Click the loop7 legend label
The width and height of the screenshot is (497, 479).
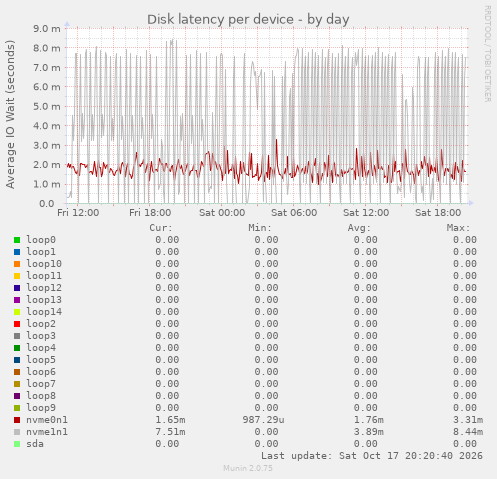pos(41,384)
